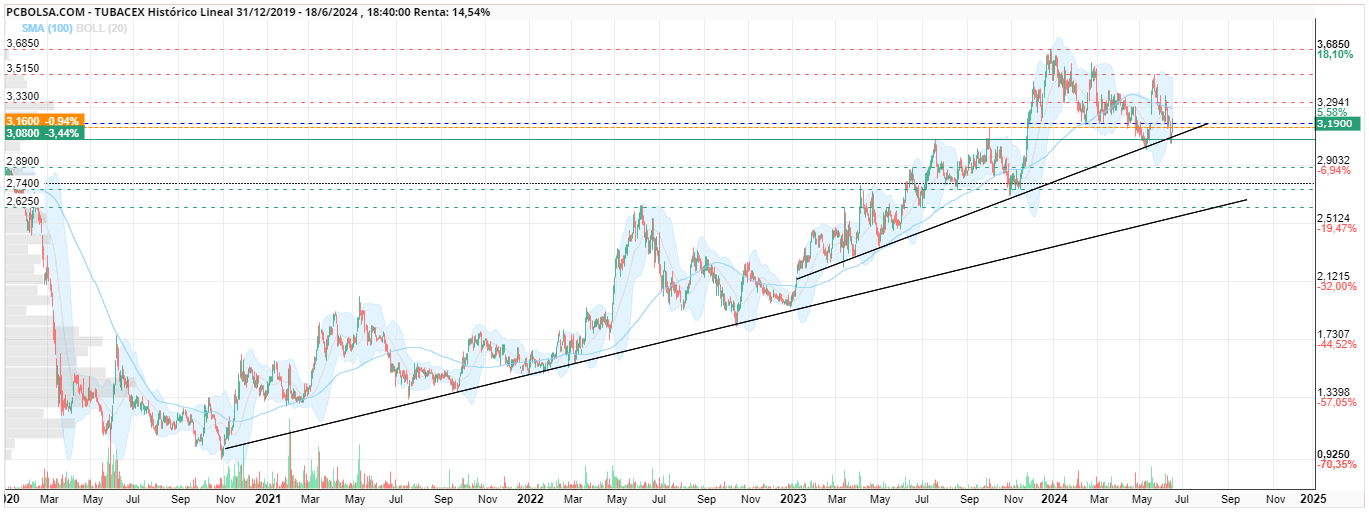
Task: Click the -32,00% percentage label
Action: point(1337,287)
